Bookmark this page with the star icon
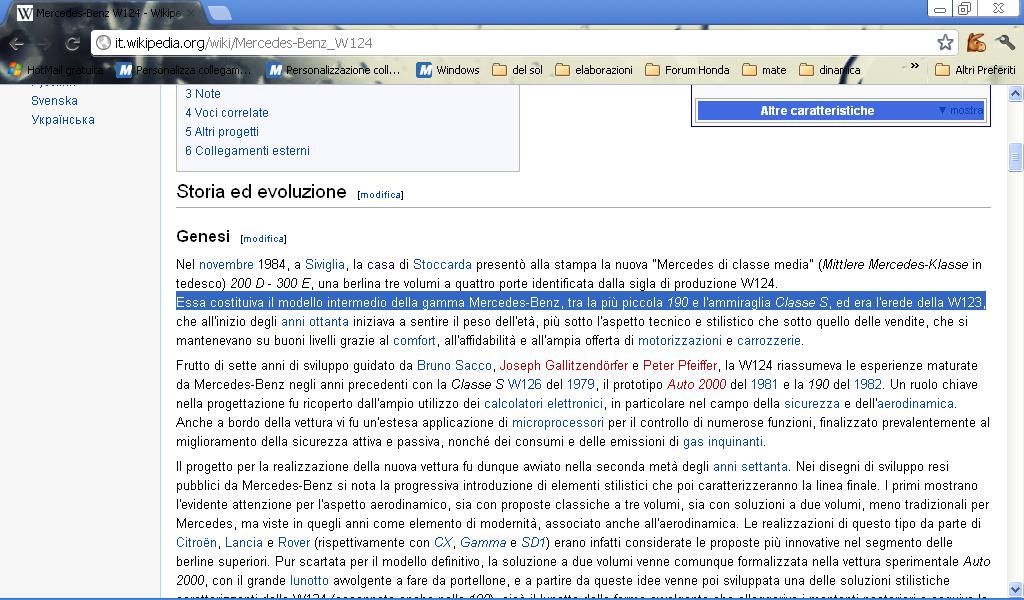Viewport: 1024px width, 600px height. tap(944, 43)
